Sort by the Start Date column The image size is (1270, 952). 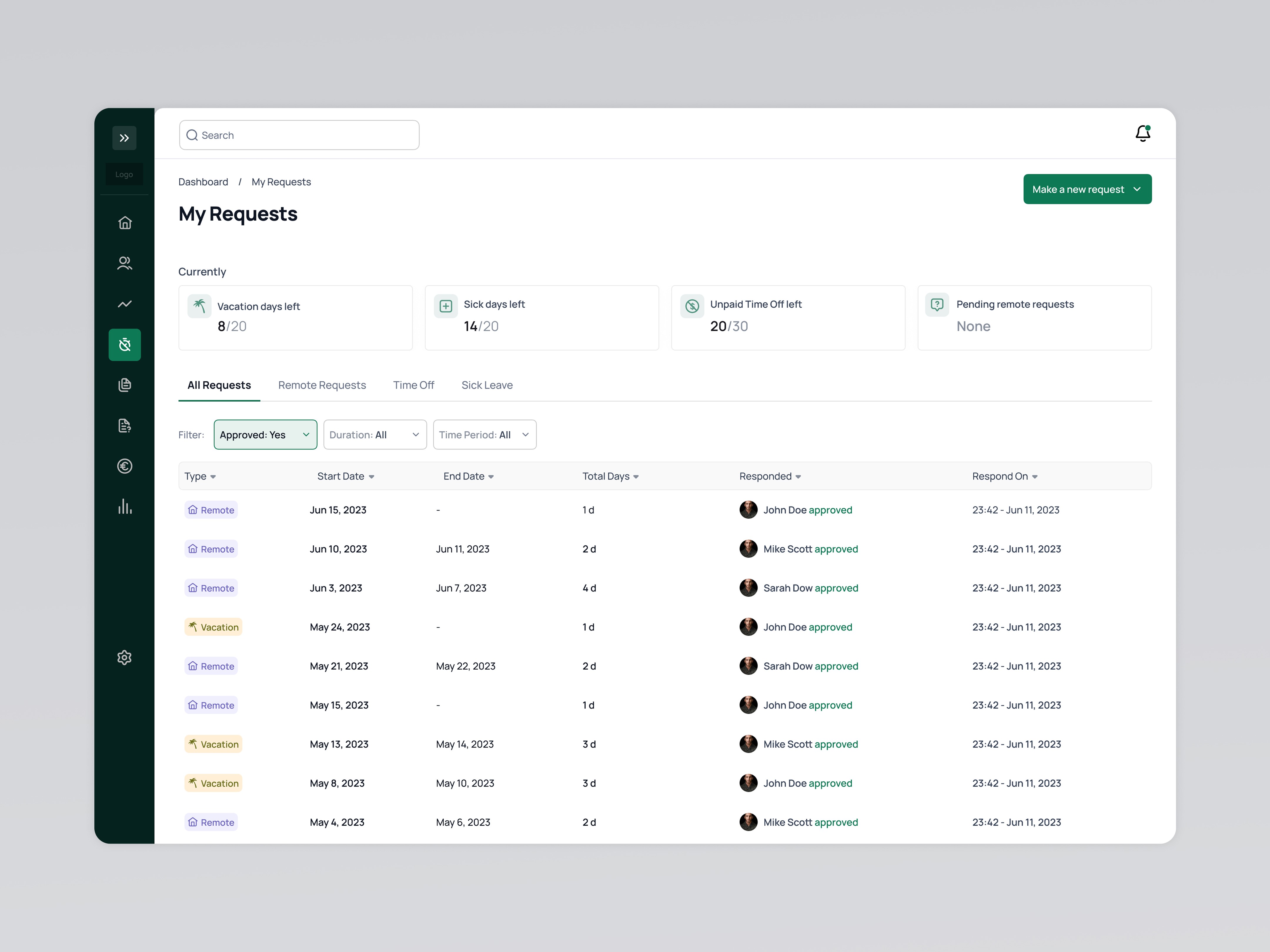tap(346, 476)
